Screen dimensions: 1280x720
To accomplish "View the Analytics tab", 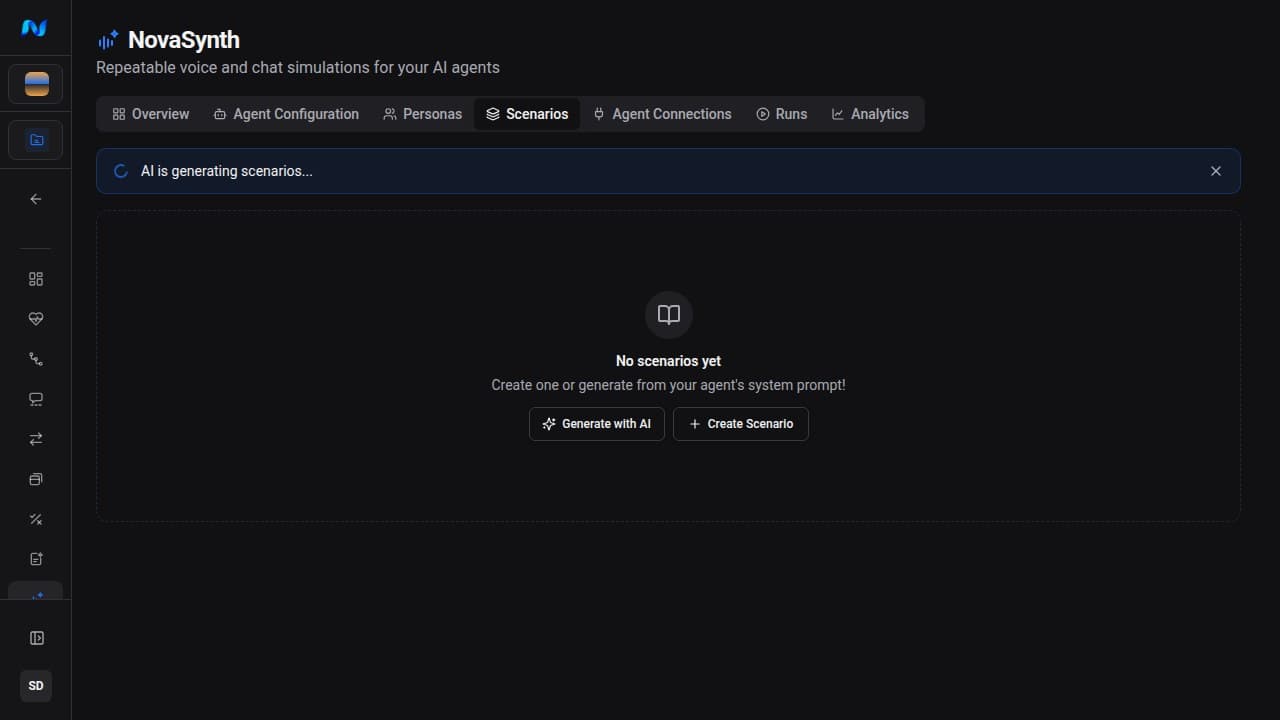I will click(870, 114).
